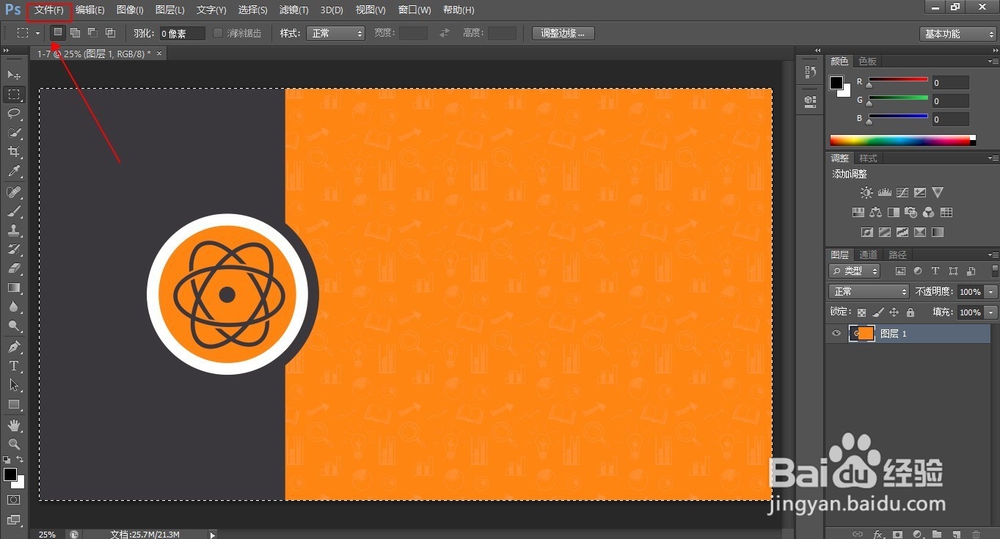Select the Brush tool
1000x539 pixels.
point(13,211)
